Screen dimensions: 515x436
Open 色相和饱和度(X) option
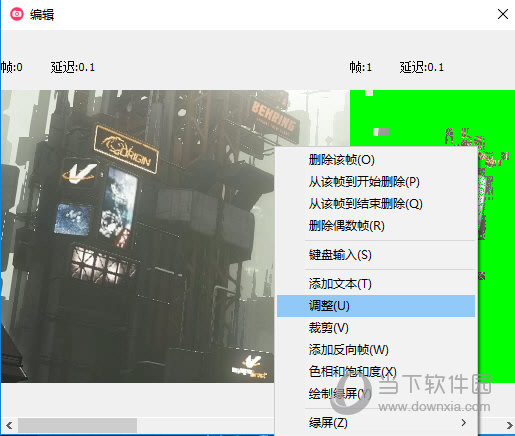tap(376, 372)
